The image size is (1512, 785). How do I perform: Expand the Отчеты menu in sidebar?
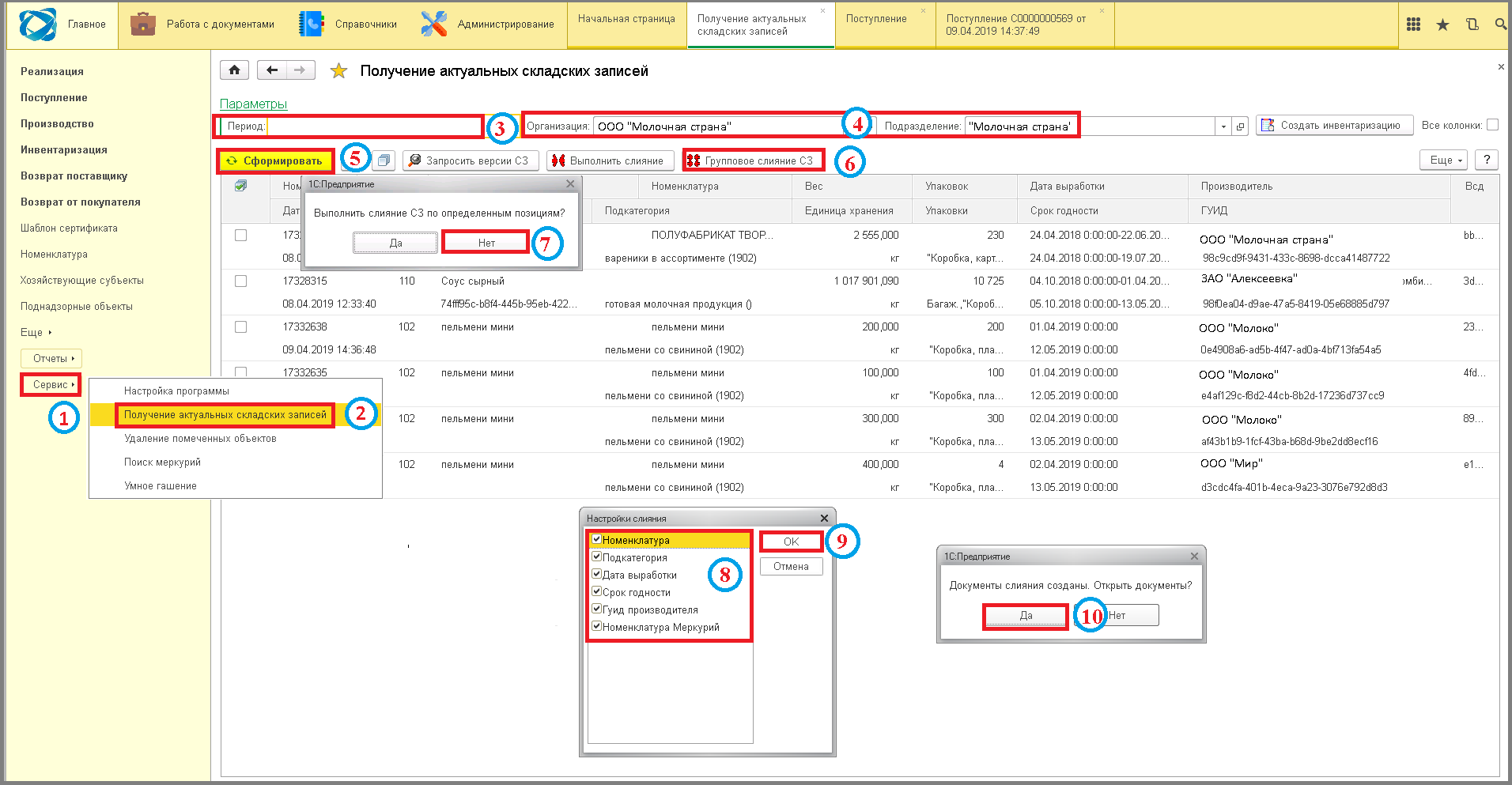click(x=51, y=358)
